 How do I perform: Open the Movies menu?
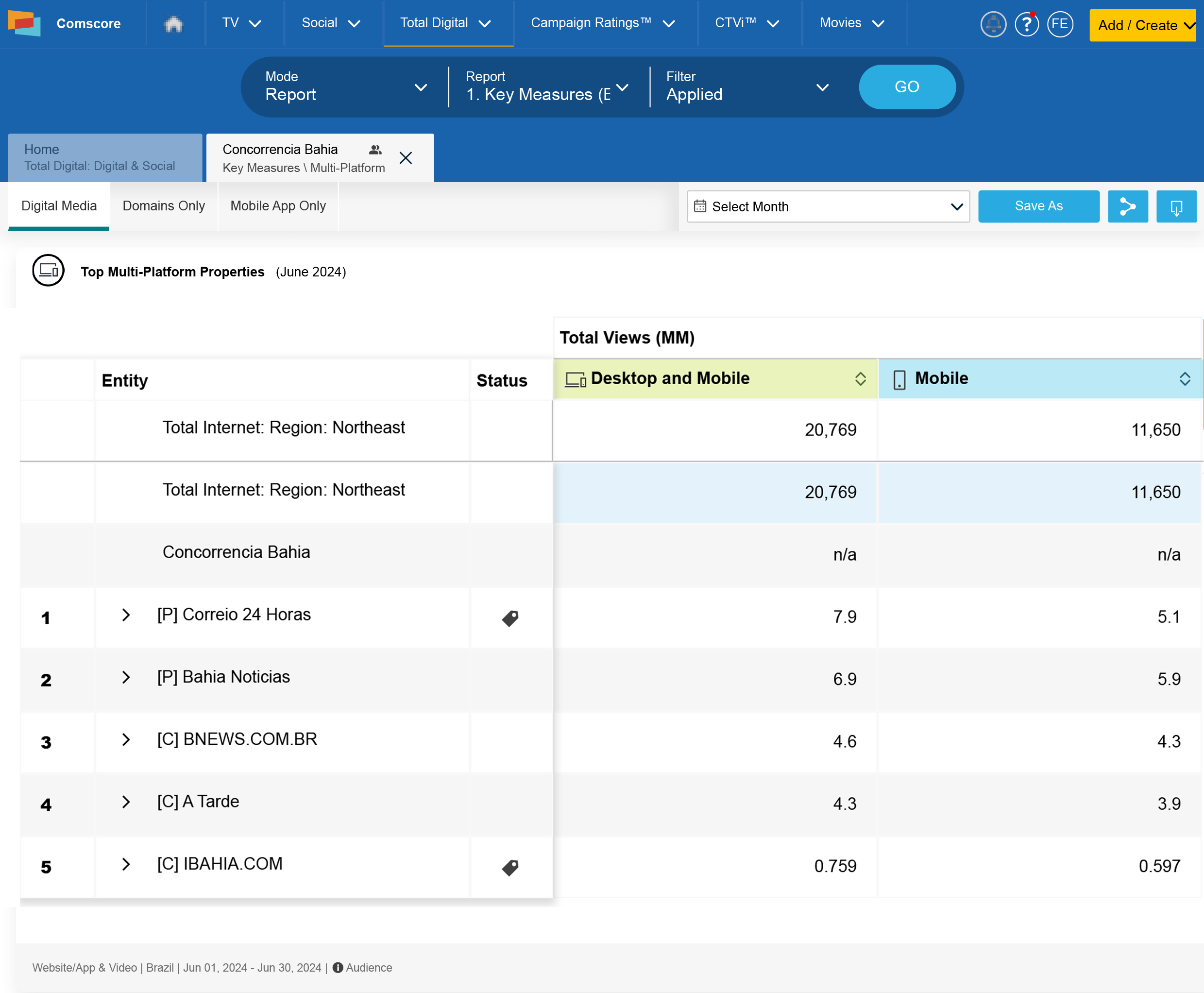[x=852, y=23]
